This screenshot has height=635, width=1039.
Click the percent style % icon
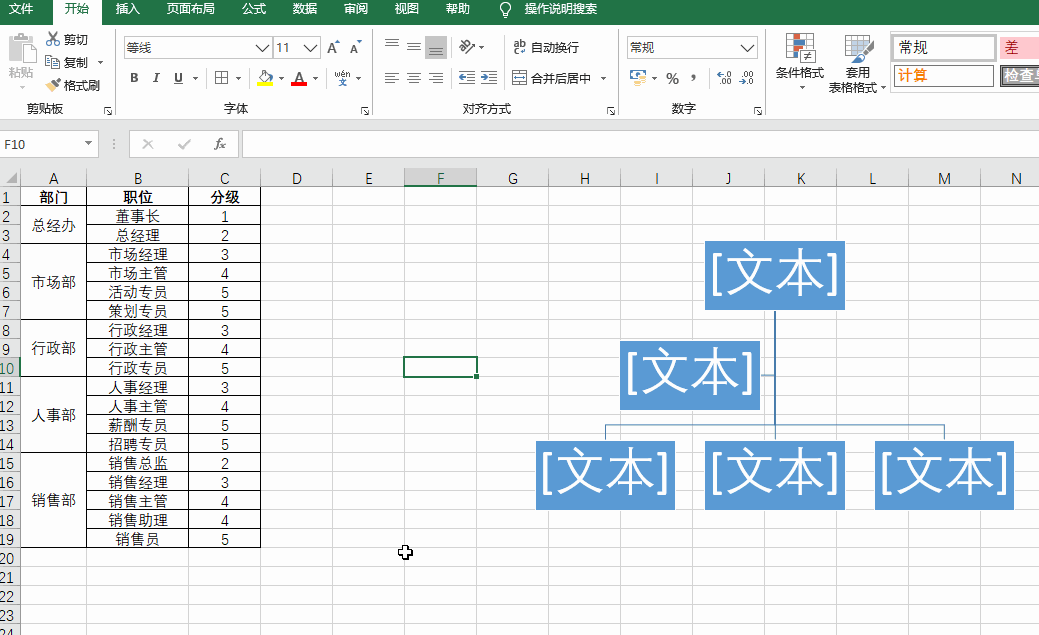coord(673,77)
